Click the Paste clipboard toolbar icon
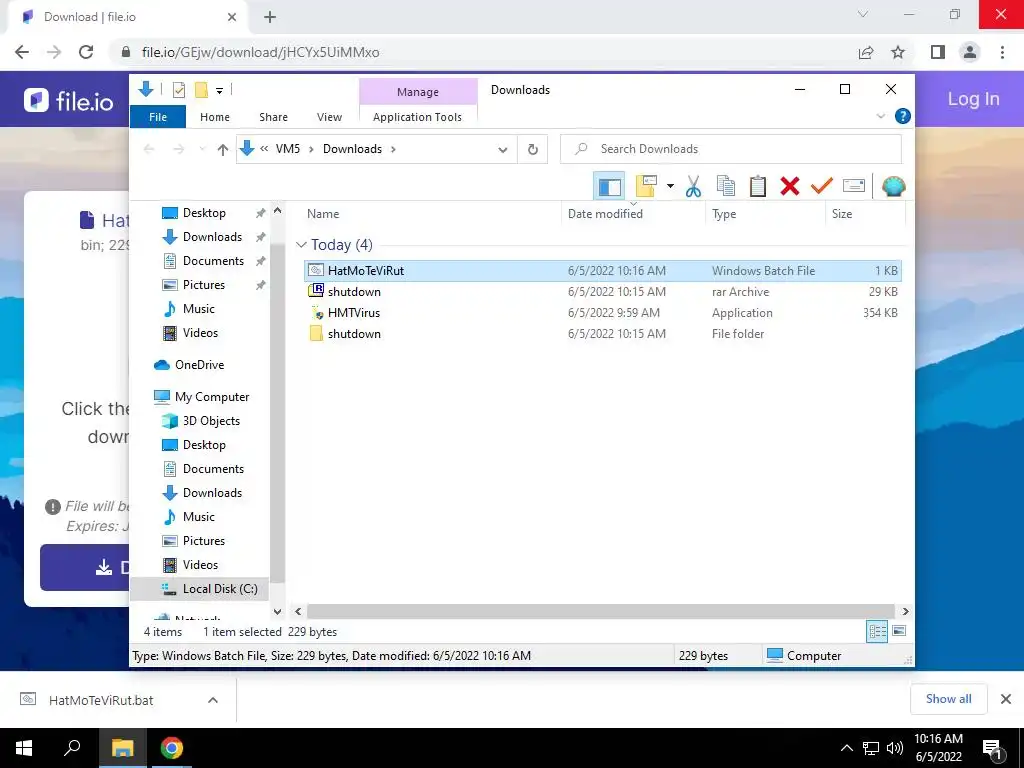This screenshot has width=1024, height=768. click(x=758, y=186)
